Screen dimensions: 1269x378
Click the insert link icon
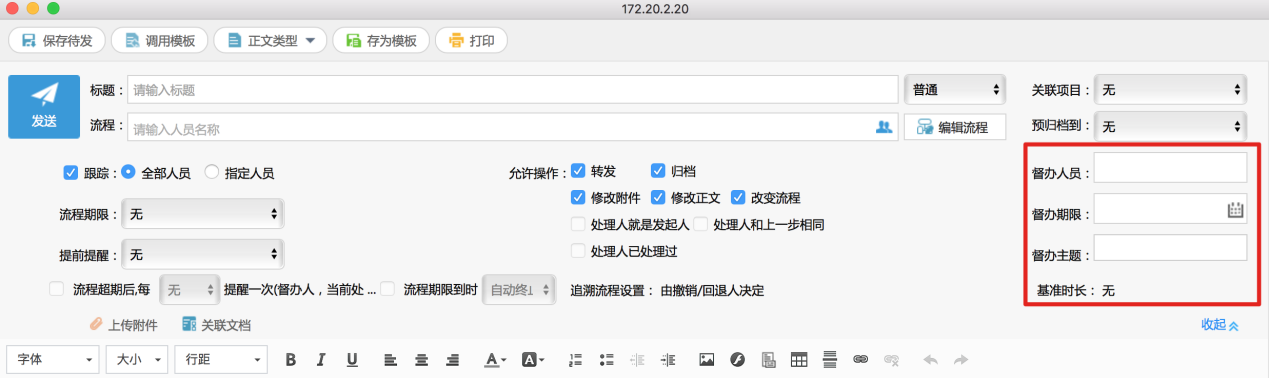pos(860,359)
